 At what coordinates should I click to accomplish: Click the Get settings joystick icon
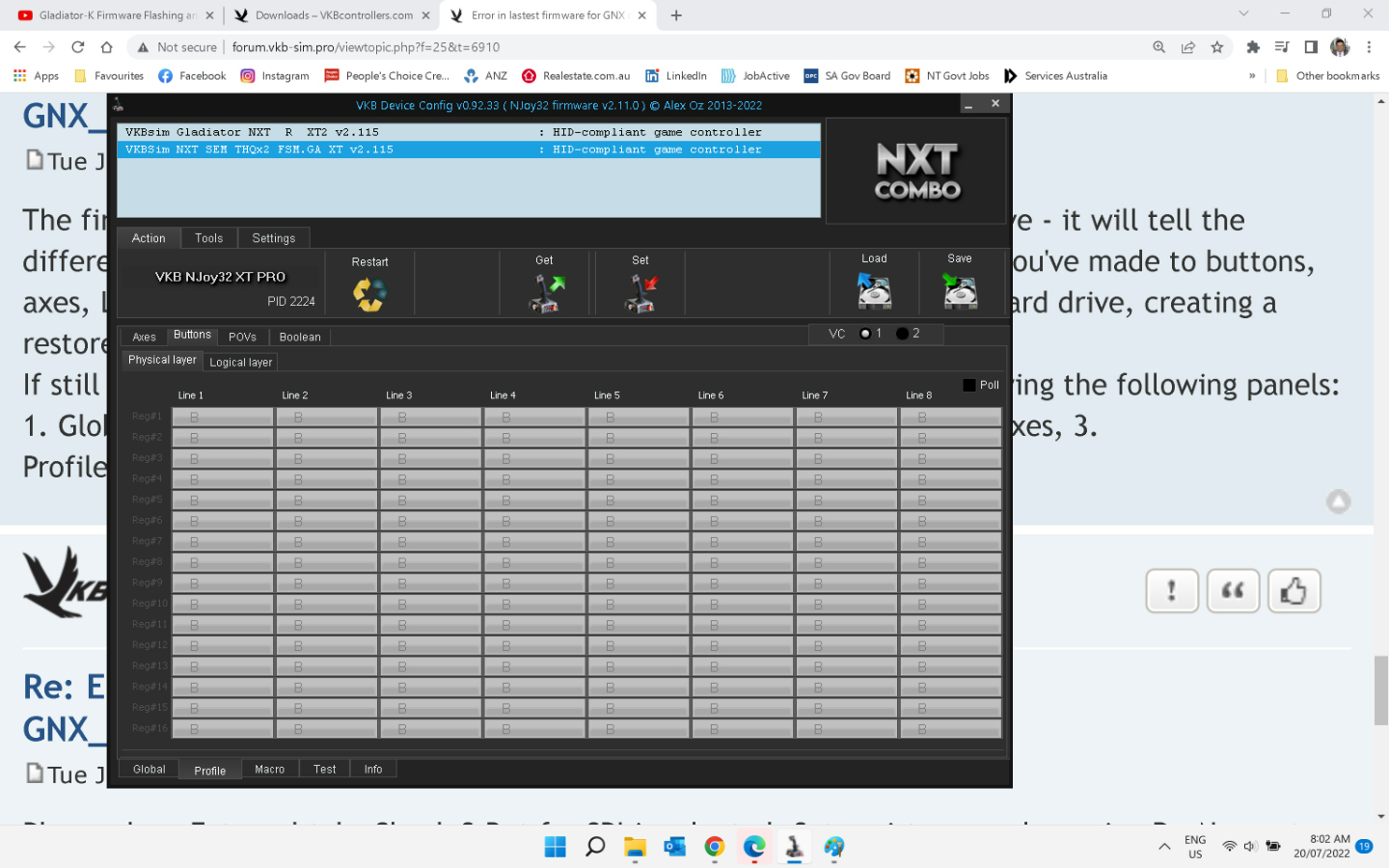[x=546, y=293]
